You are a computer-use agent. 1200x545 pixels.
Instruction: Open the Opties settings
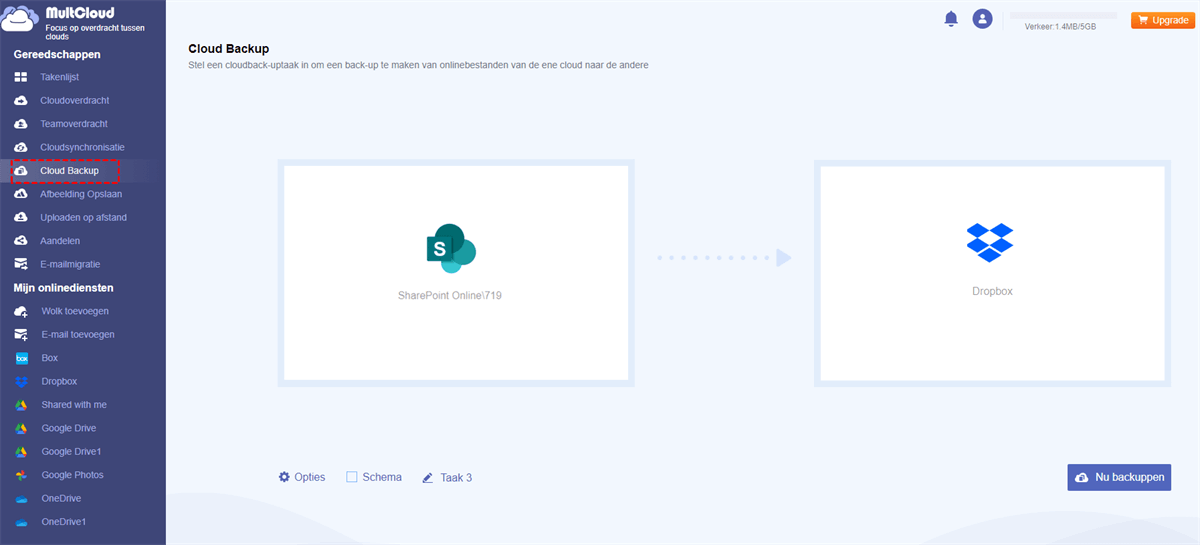tap(302, 477)
